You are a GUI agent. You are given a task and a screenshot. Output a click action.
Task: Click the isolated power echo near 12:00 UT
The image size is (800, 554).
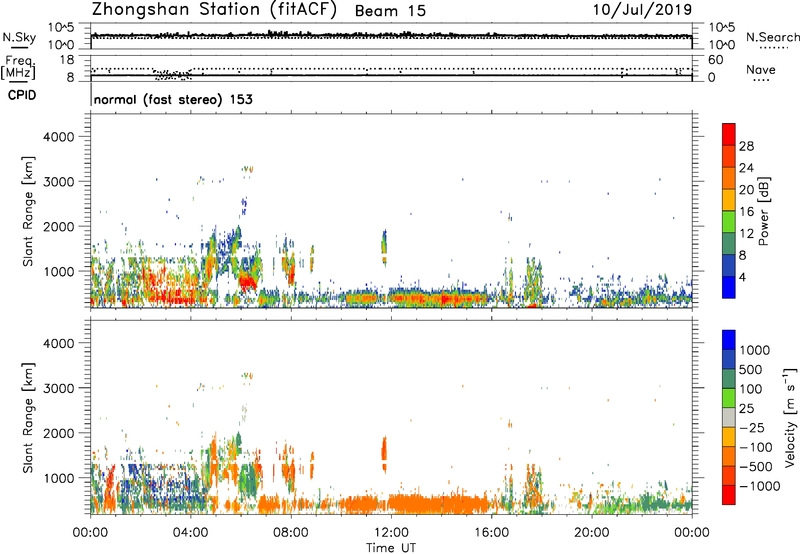pyautogui.click(x=384, y=247)
